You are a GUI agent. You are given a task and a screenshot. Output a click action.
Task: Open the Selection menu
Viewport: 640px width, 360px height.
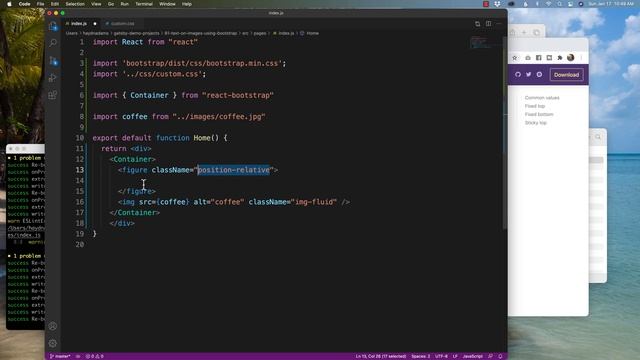point(75,4)
